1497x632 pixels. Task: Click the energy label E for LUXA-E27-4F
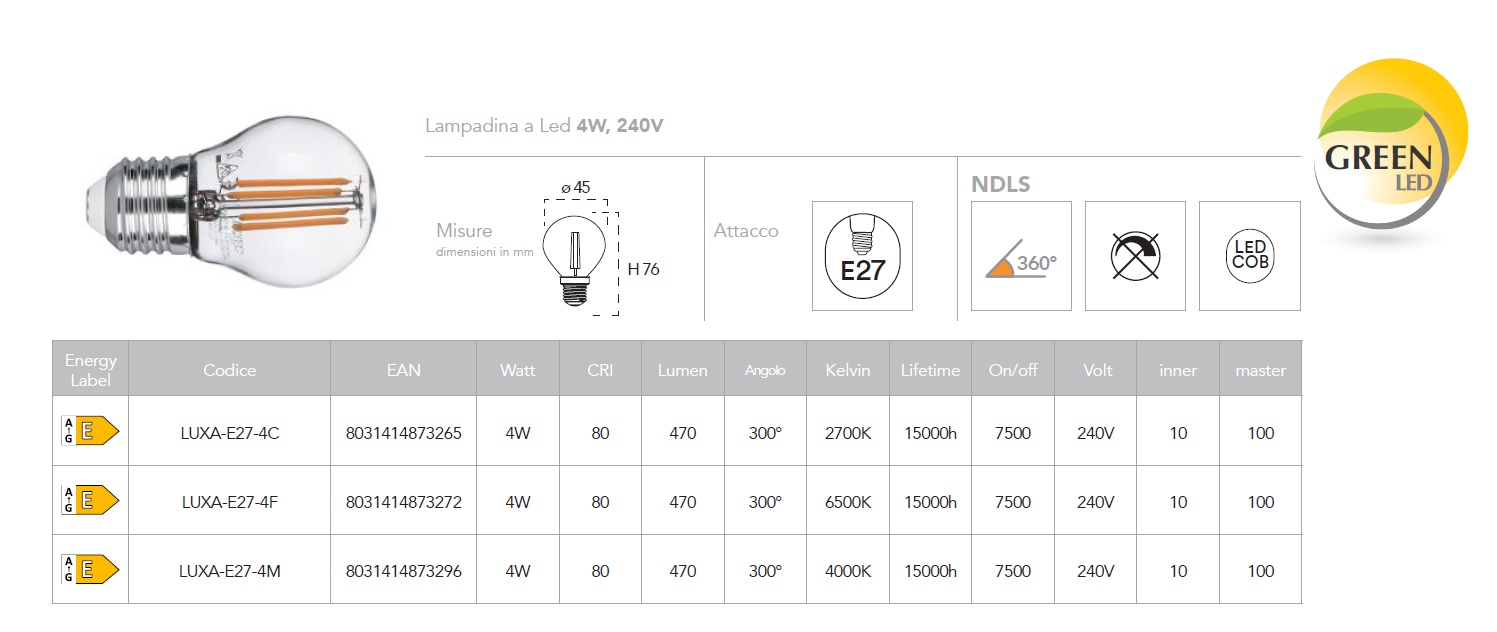point(91,500)
